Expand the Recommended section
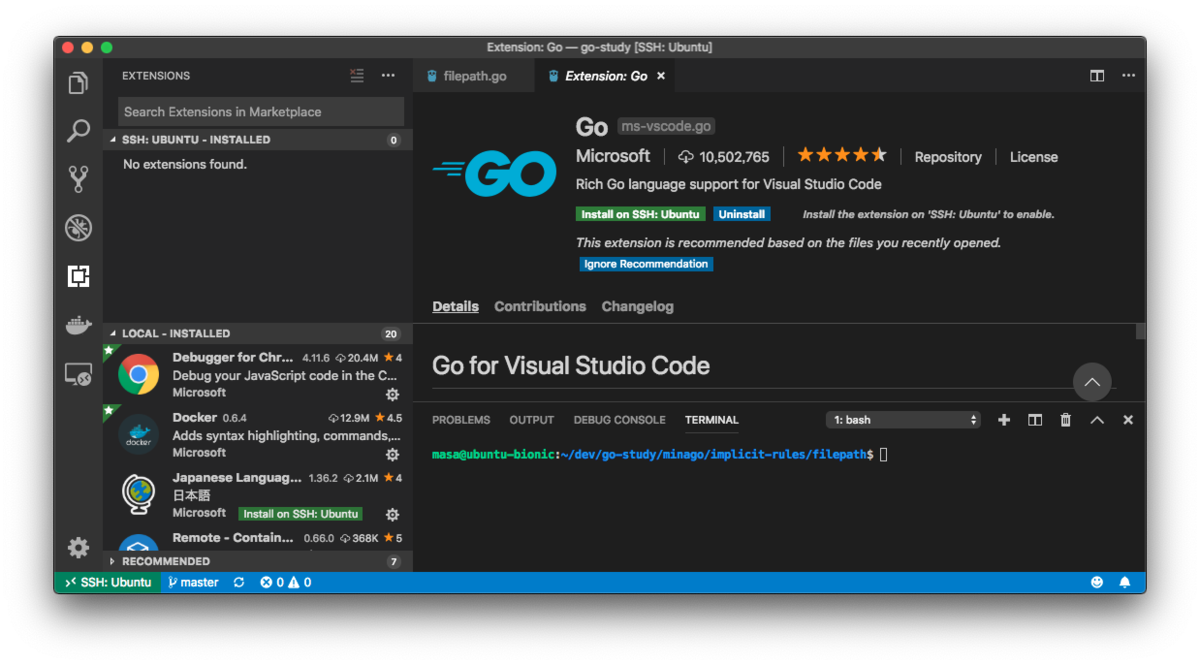The width and height of the screenshot is (1200, 665). [x=257, y=562]
